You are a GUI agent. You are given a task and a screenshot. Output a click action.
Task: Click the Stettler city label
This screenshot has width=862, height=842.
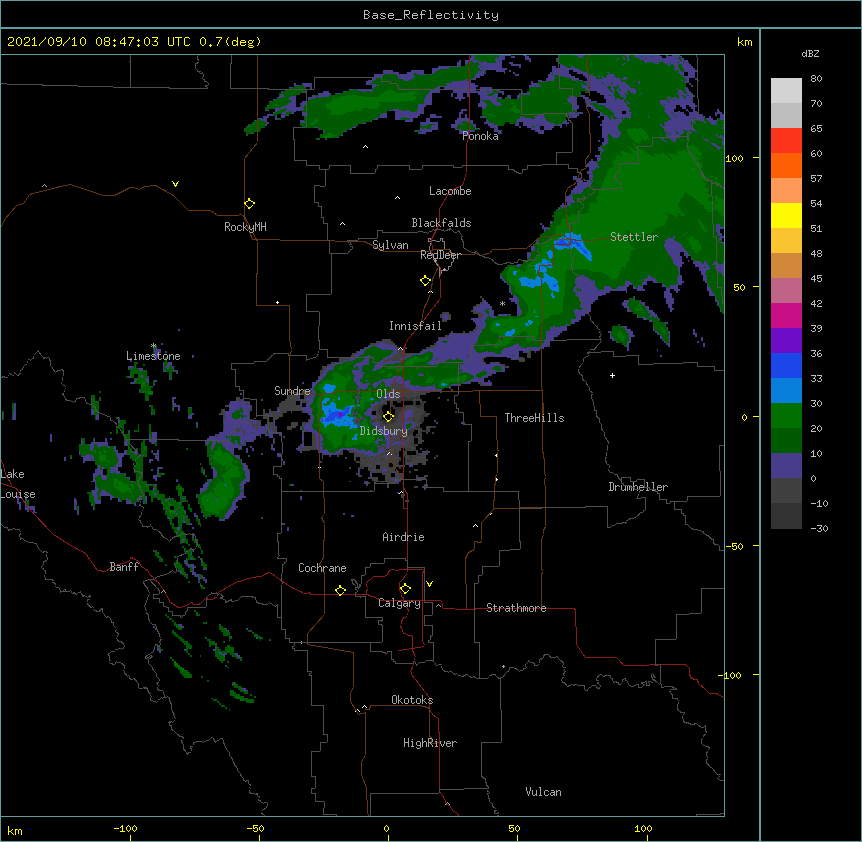(x=634, y=237)
